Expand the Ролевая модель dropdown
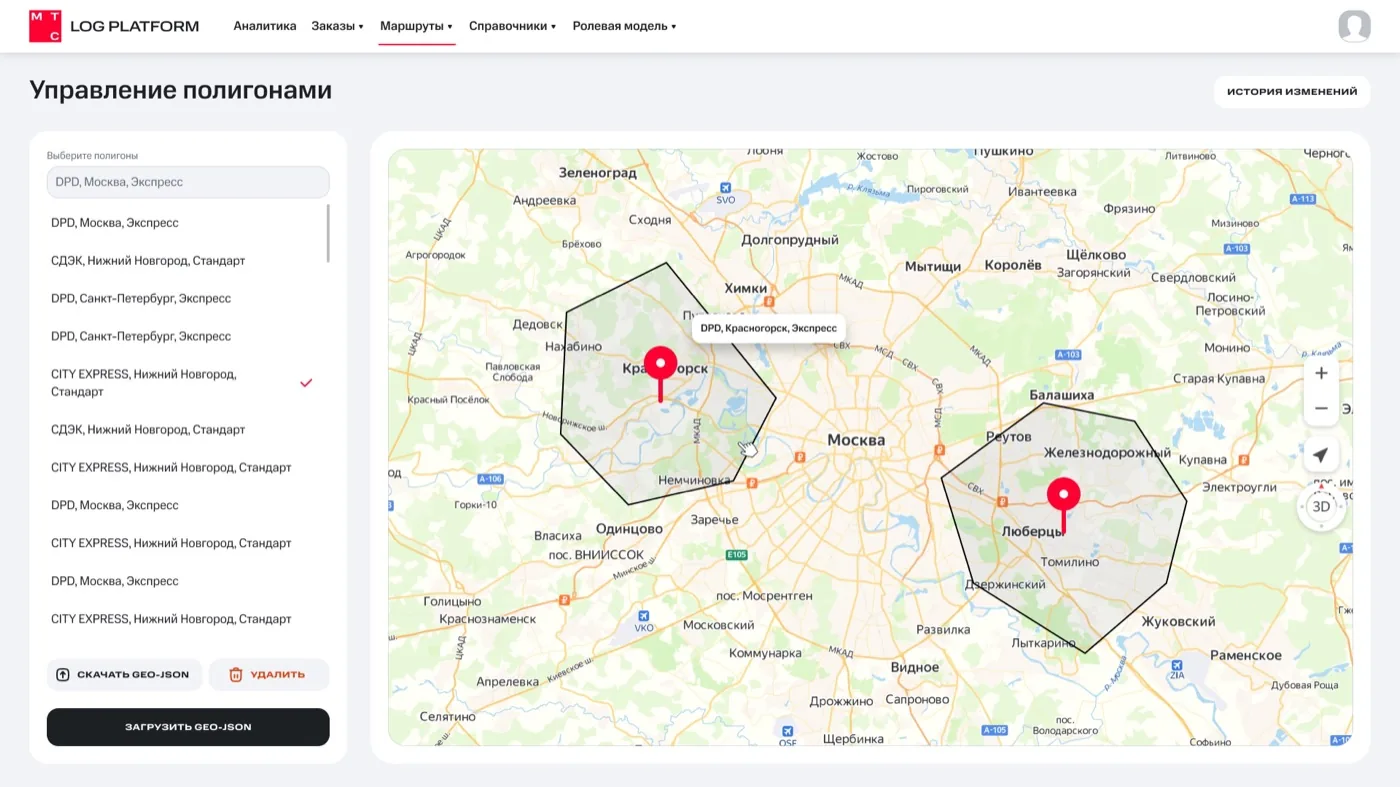Image resolution: width=1400 pixels, height=787 pixels. (624, 26)
